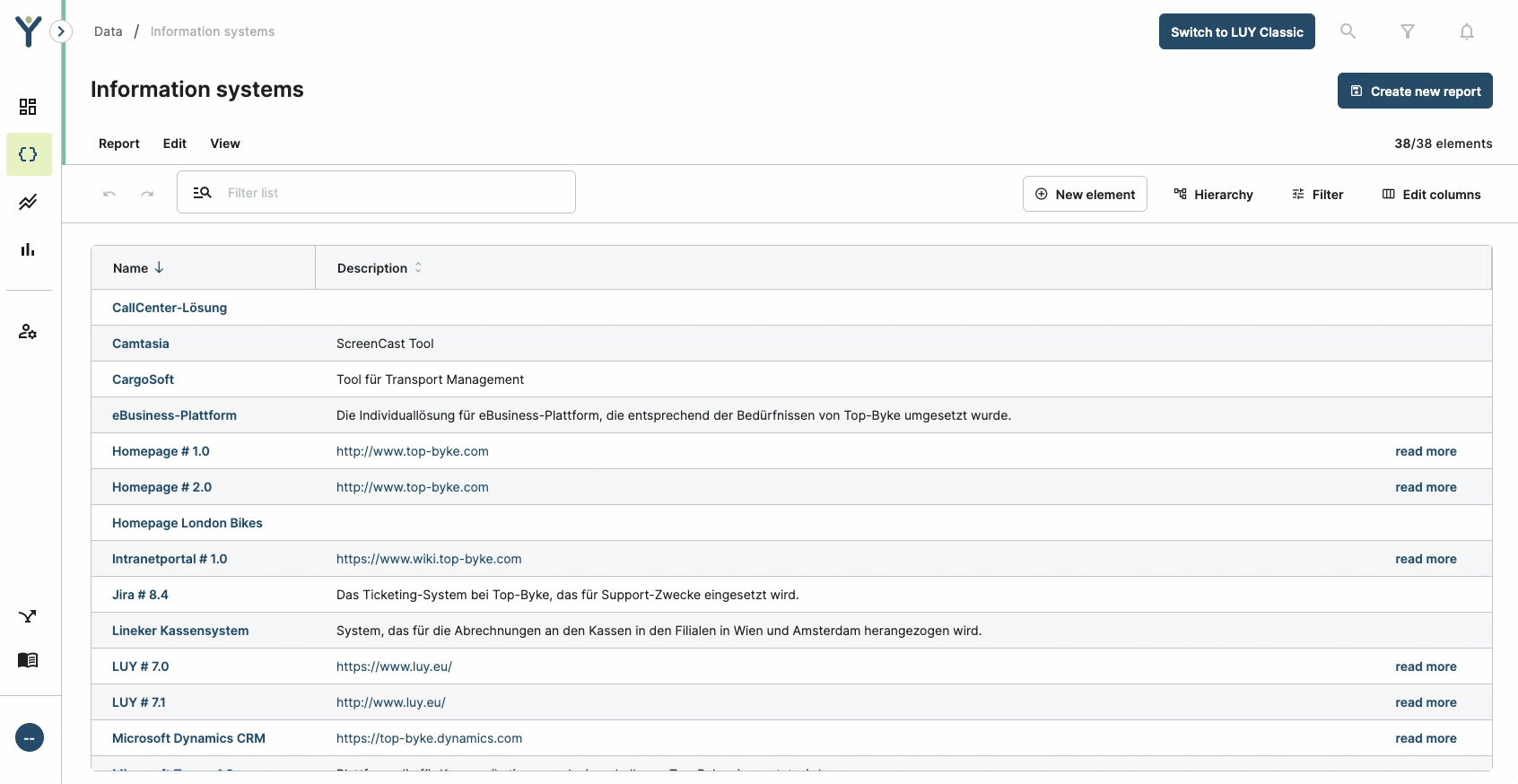This screenshot has height=784, width=1518.
Task: Click the Switch to LUY Classic button
Action: tap(1236, 31)
